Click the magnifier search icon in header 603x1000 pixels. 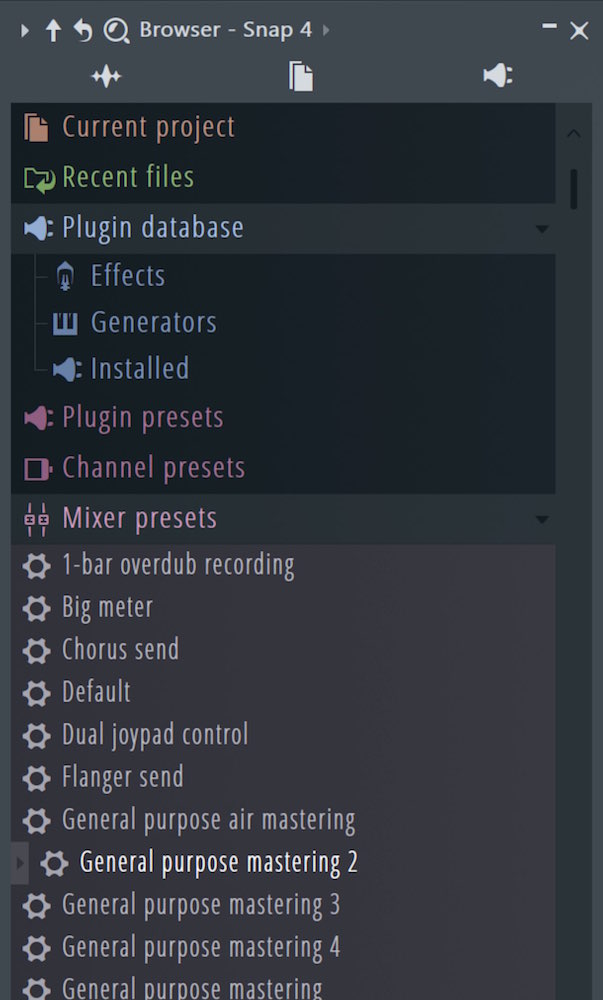117,30
